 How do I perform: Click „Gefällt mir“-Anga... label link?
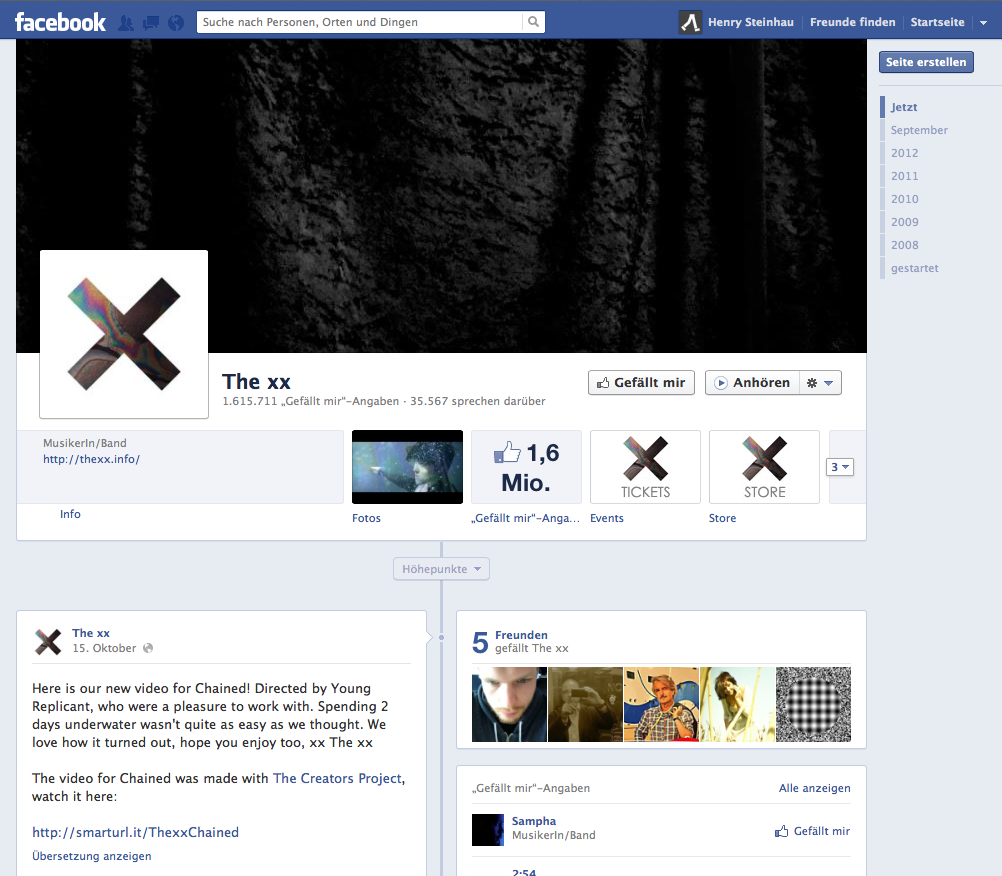[x=525, y=518]
